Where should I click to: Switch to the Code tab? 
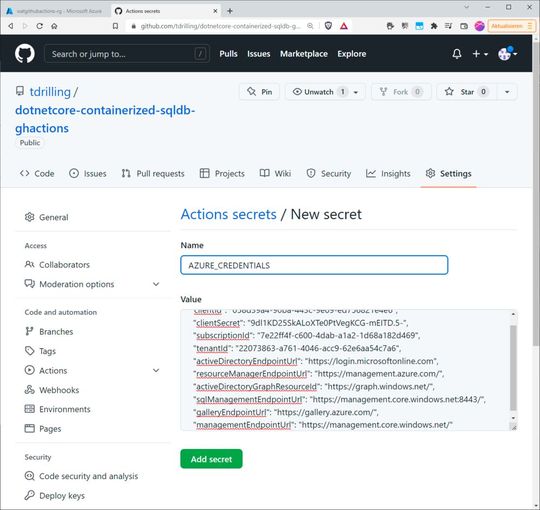point(37,174)
